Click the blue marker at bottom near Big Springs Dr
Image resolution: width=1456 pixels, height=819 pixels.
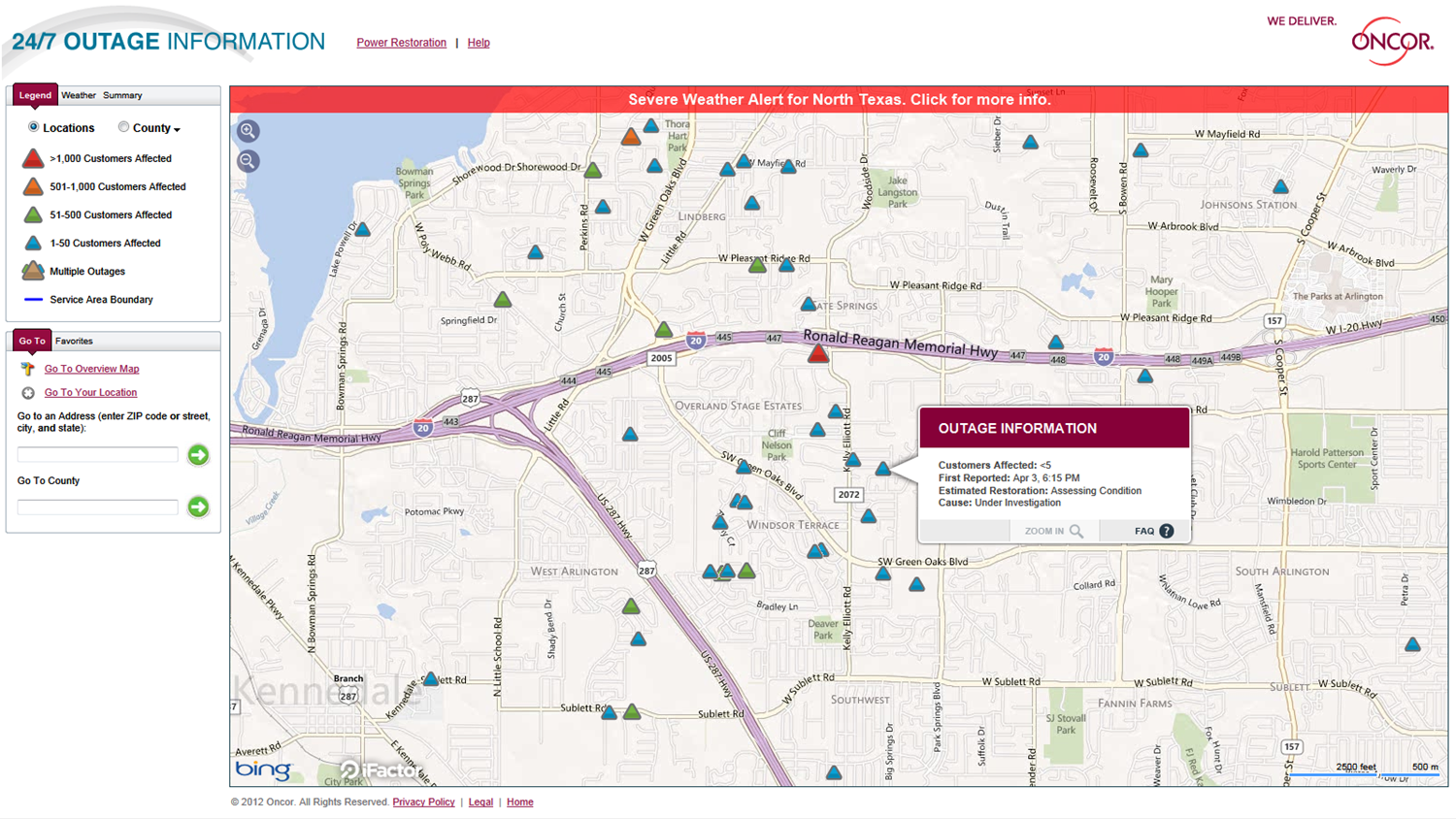[833, 773]
